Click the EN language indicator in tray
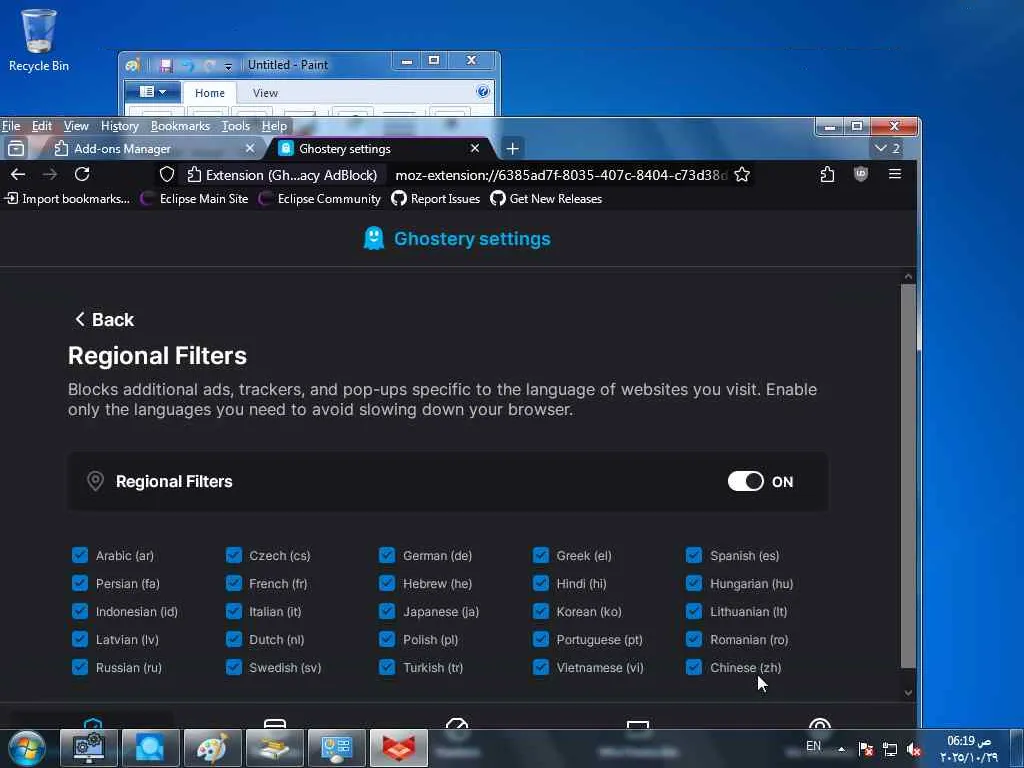The height and width of the screenshot is (768, 1024). click(814, 746)
